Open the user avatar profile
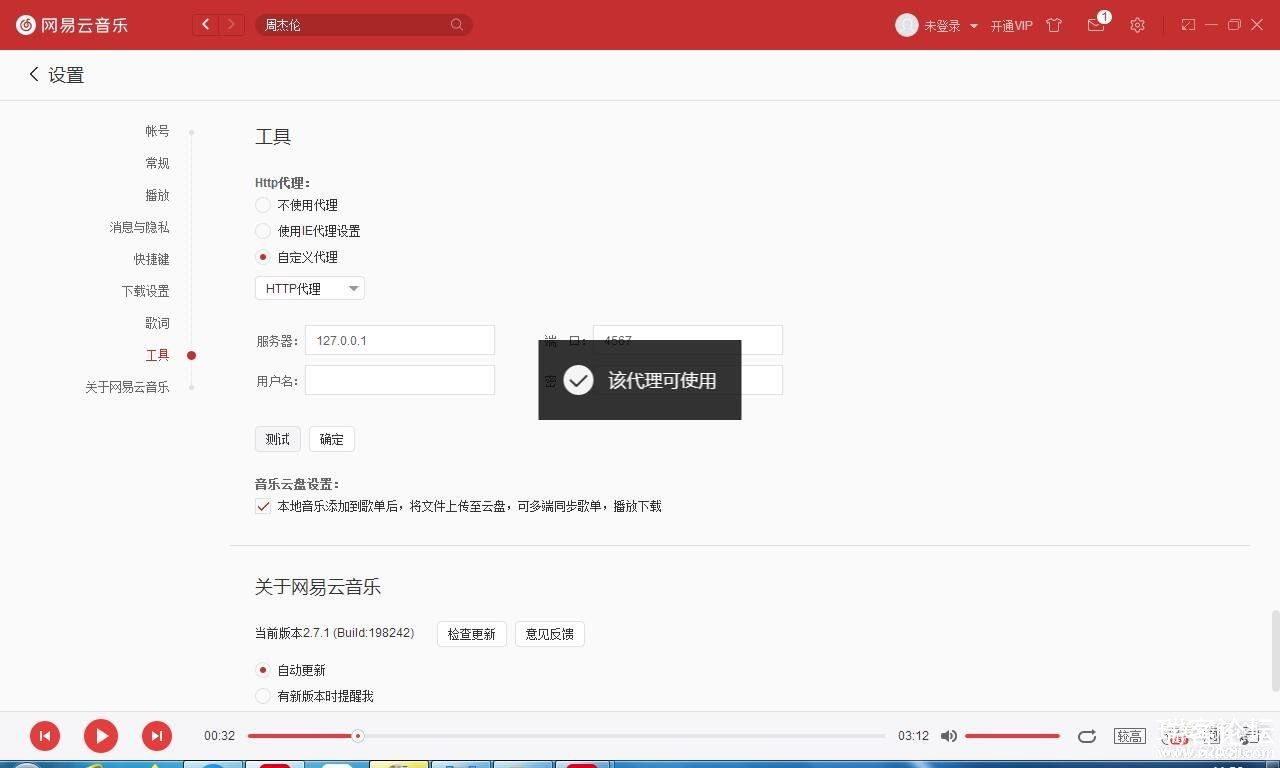Screen dimensions: 1280x768 [x=907, y=25]
